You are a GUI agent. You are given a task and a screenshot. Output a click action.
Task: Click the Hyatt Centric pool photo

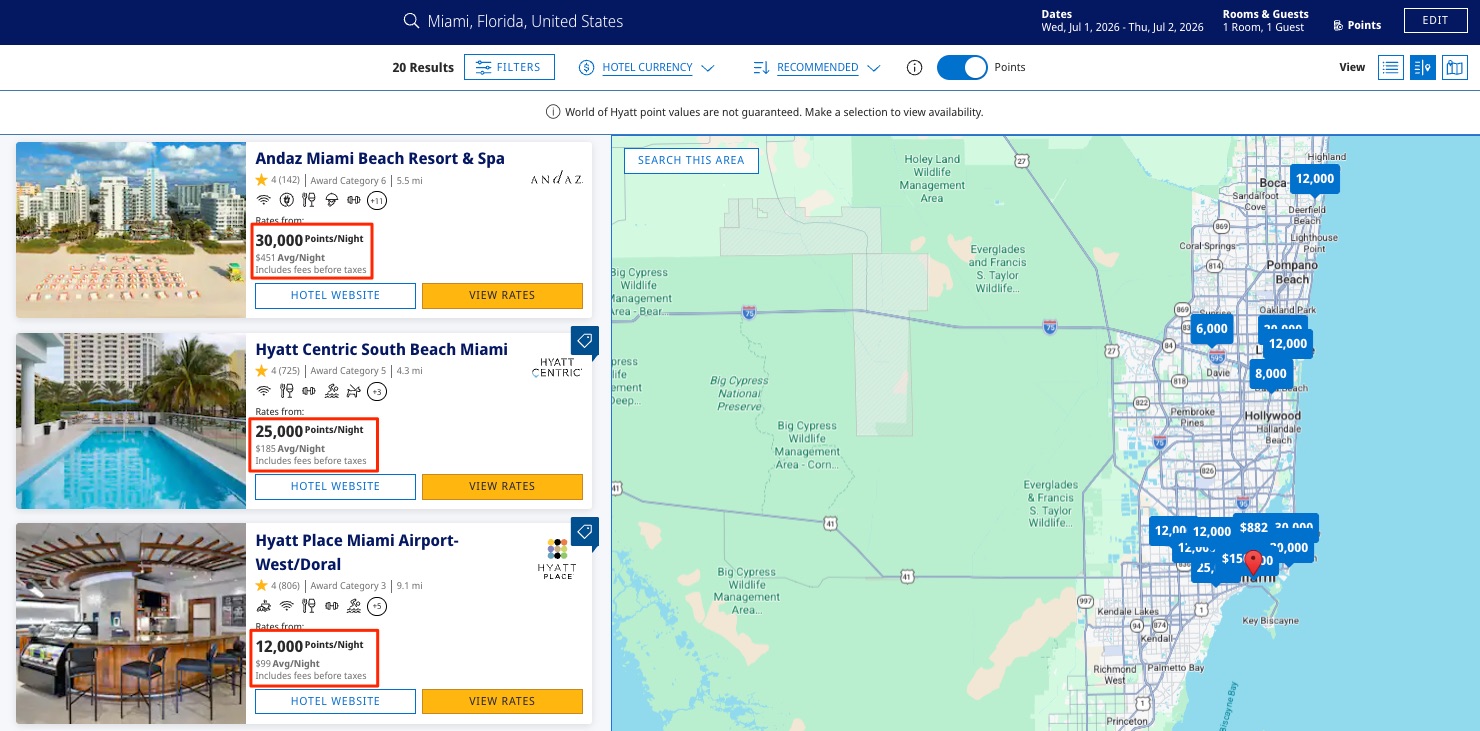click(x=130, y=421)
